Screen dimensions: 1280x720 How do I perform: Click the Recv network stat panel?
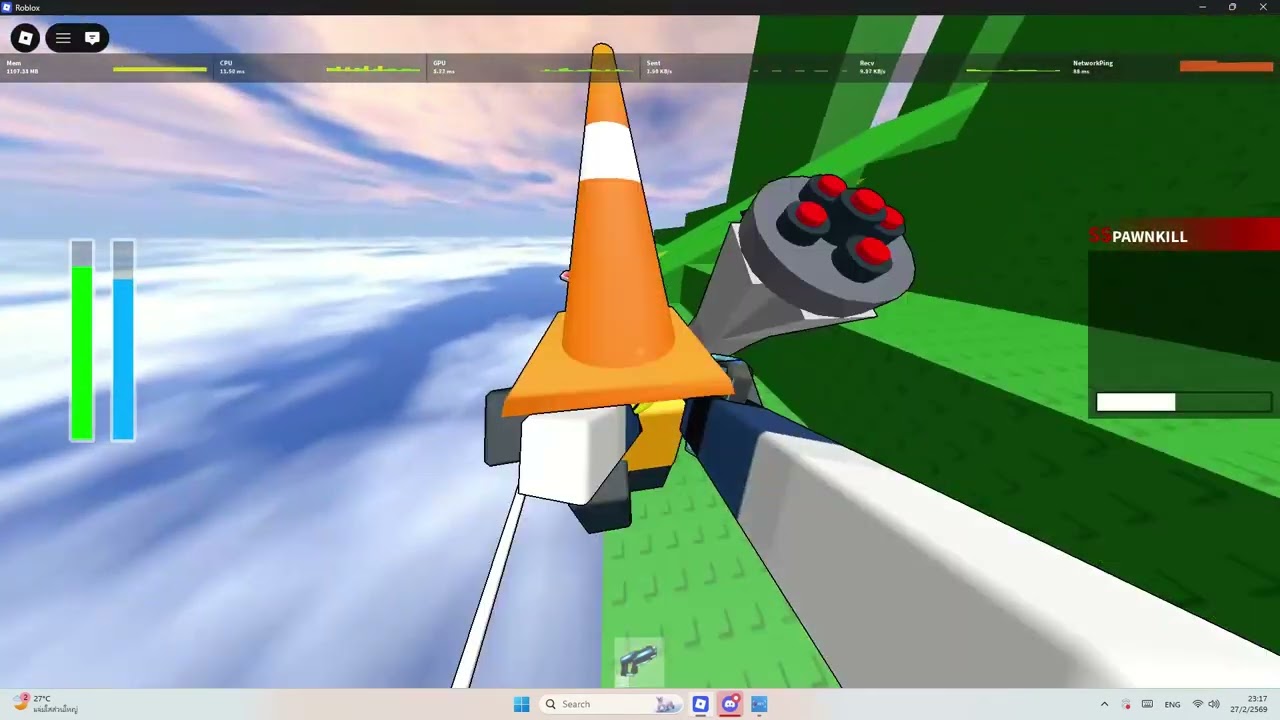pos(959,67)
